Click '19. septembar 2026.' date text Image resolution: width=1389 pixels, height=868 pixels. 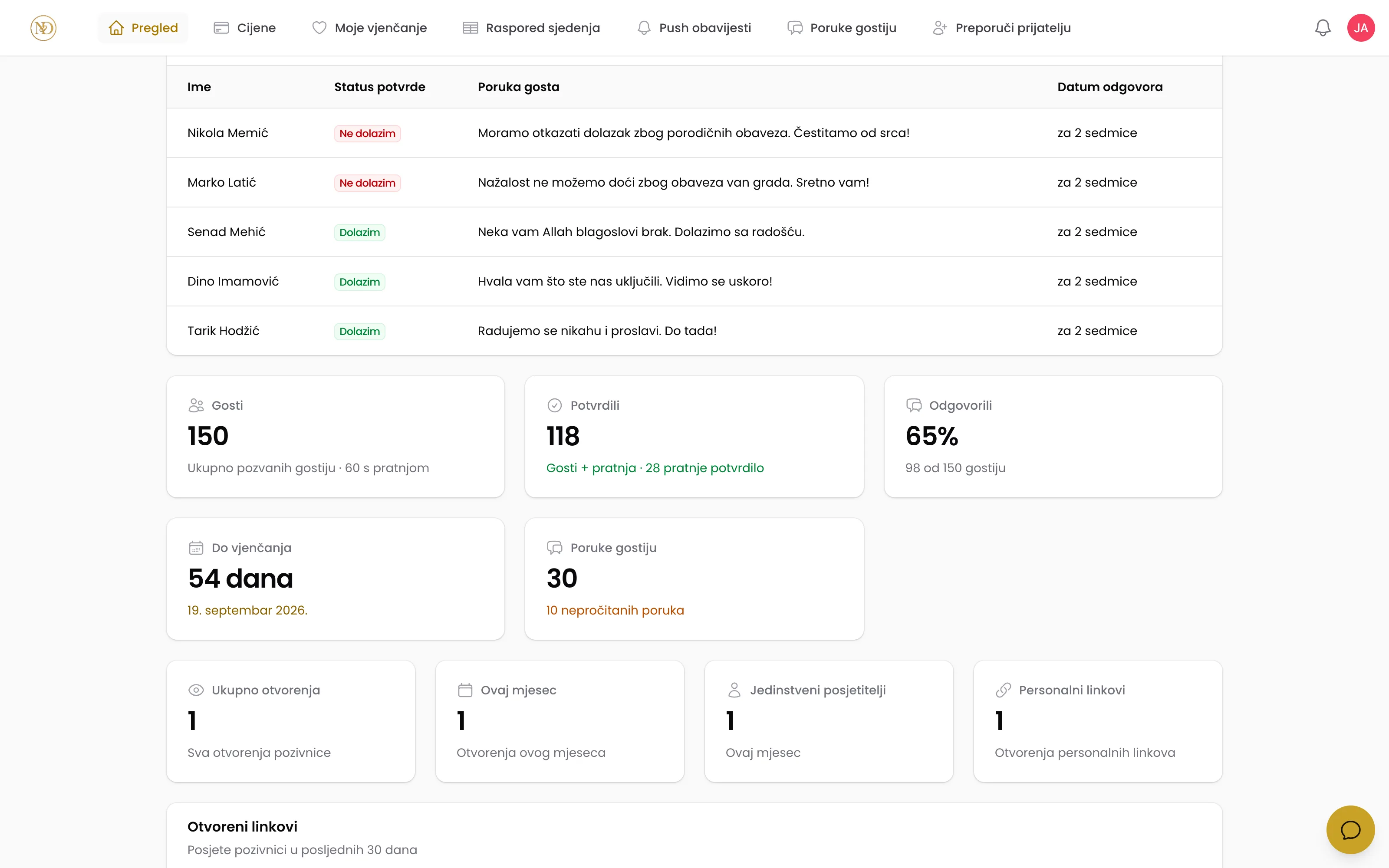[x=247, y=610]
